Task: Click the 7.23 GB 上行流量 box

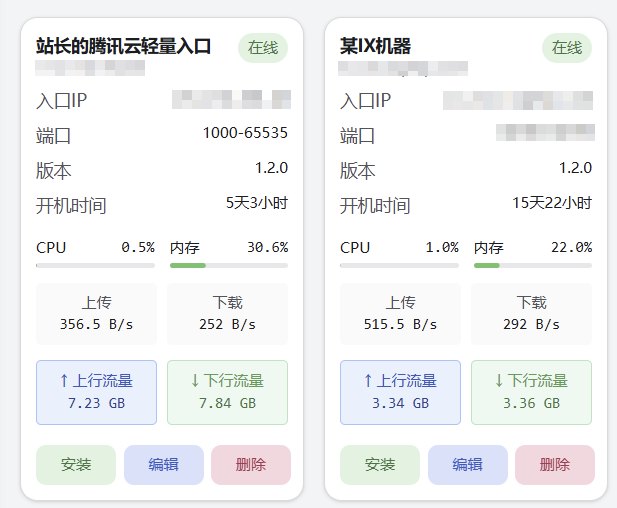Action: tap(96, 392)
